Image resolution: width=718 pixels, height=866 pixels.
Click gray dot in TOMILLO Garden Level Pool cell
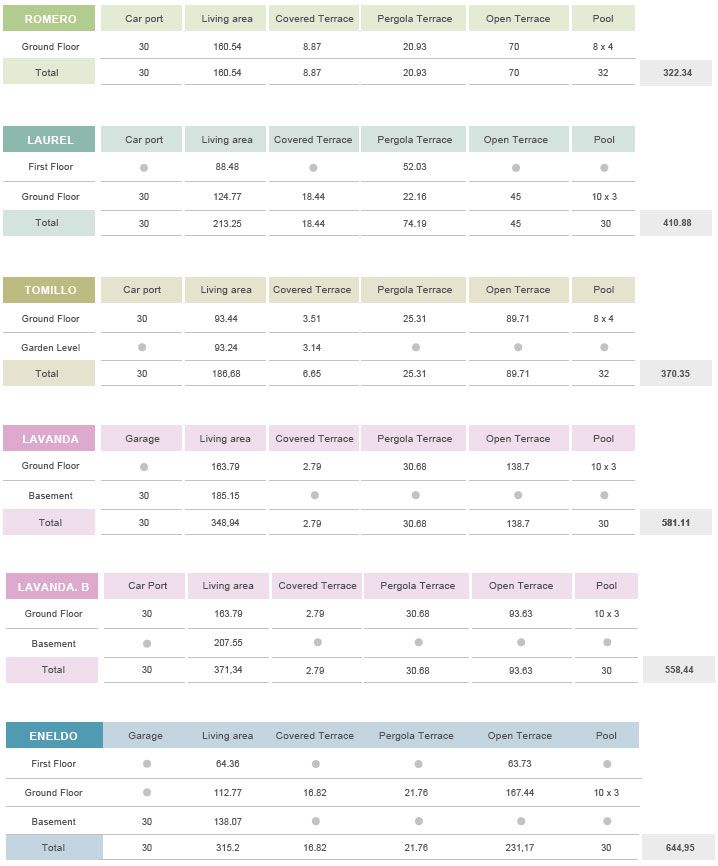(x=604, y=348)
